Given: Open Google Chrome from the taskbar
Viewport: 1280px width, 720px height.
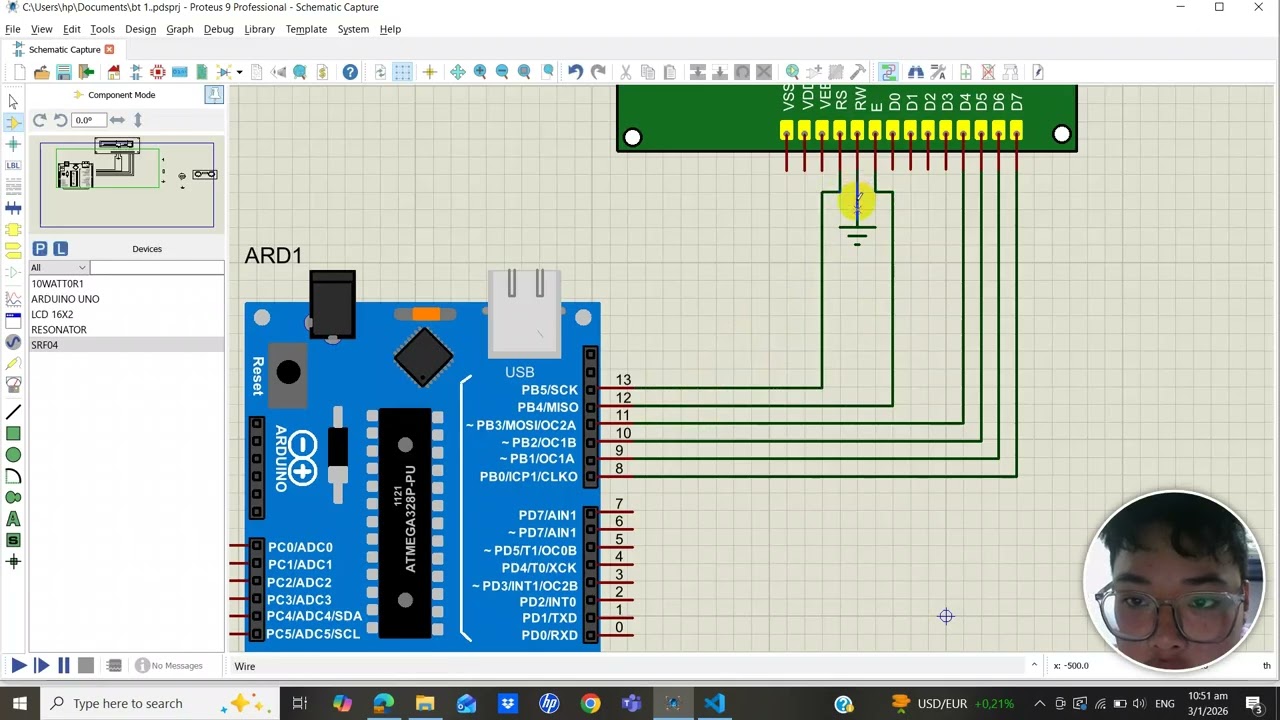Looking at the screenshot, I should click(590, 703).
